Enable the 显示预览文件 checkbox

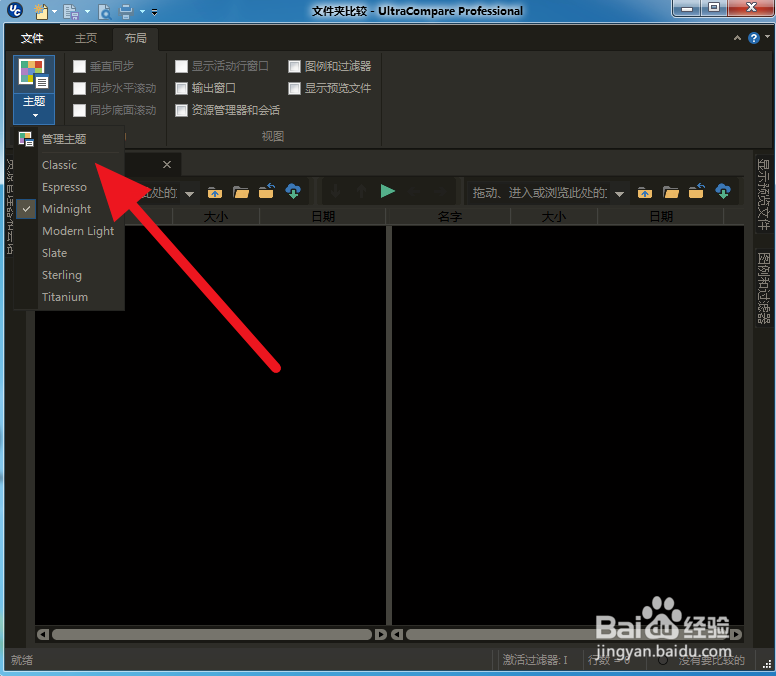pyautogui.click(x=294, y=88)
